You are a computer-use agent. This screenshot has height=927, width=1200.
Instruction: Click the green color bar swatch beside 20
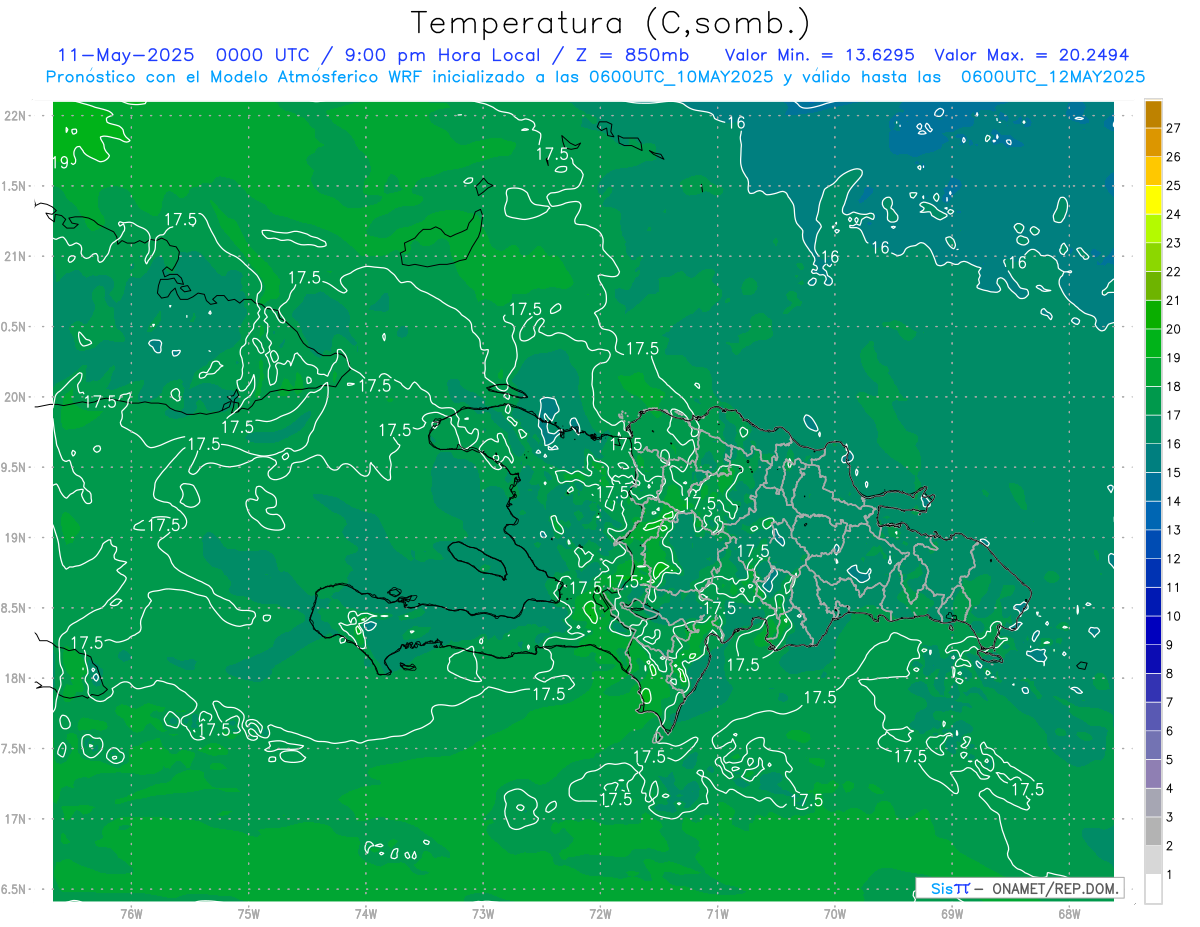pos(1153,315)
